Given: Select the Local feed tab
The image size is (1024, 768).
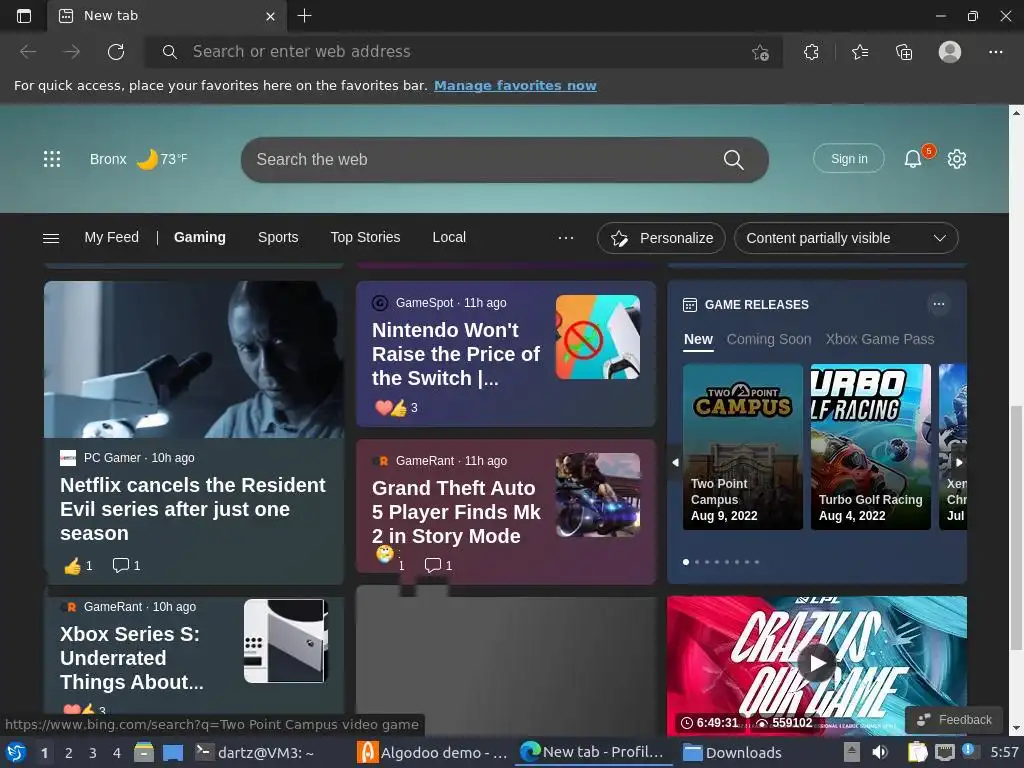Looking at the screenshot, I should 449,238.
